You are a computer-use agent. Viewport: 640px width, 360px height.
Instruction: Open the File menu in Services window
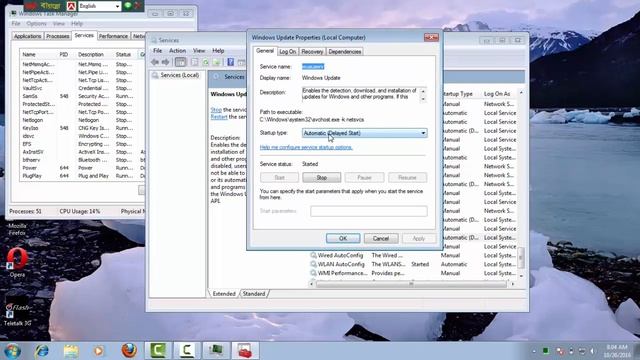pyautogui.click(x=158, y=51)
